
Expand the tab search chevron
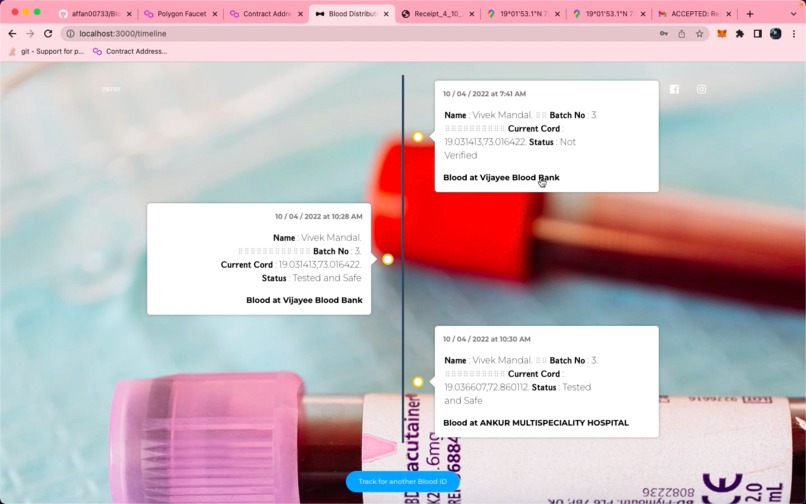793,14
